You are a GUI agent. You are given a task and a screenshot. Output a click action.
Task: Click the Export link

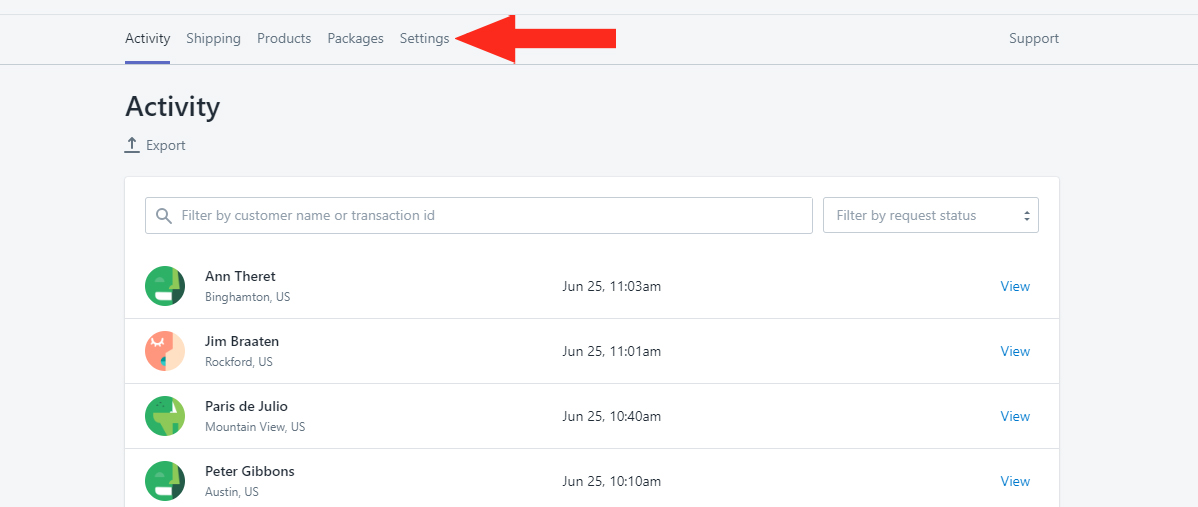click(166, 145)
